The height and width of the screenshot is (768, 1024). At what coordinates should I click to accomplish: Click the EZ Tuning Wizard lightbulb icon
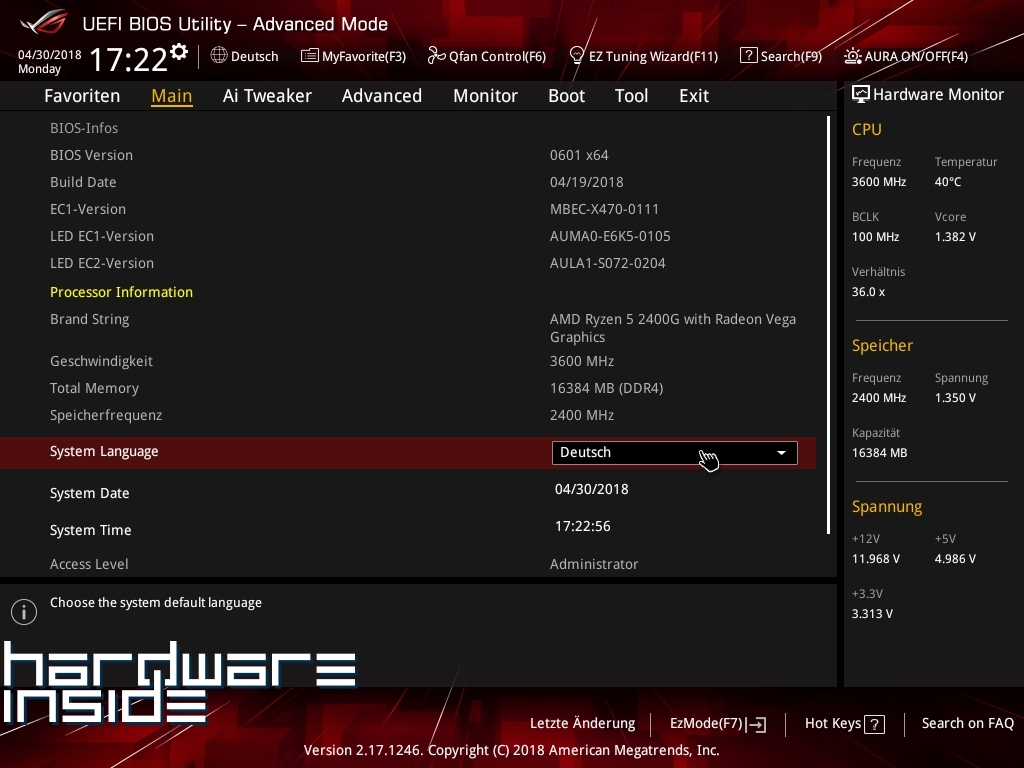click(x=577, y=56)
